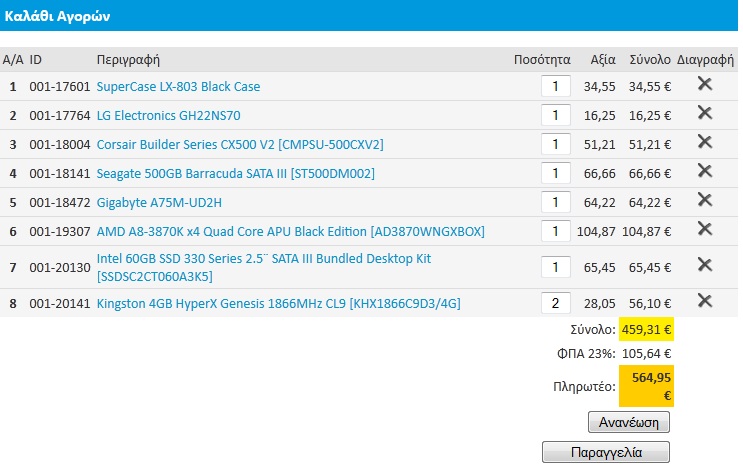Remove Seagate 500GB Barracuda with X icon

click(705, 171)
